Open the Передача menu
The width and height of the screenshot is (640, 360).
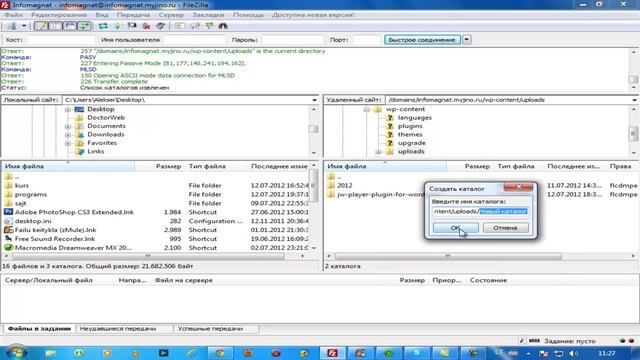pos(133,15)
